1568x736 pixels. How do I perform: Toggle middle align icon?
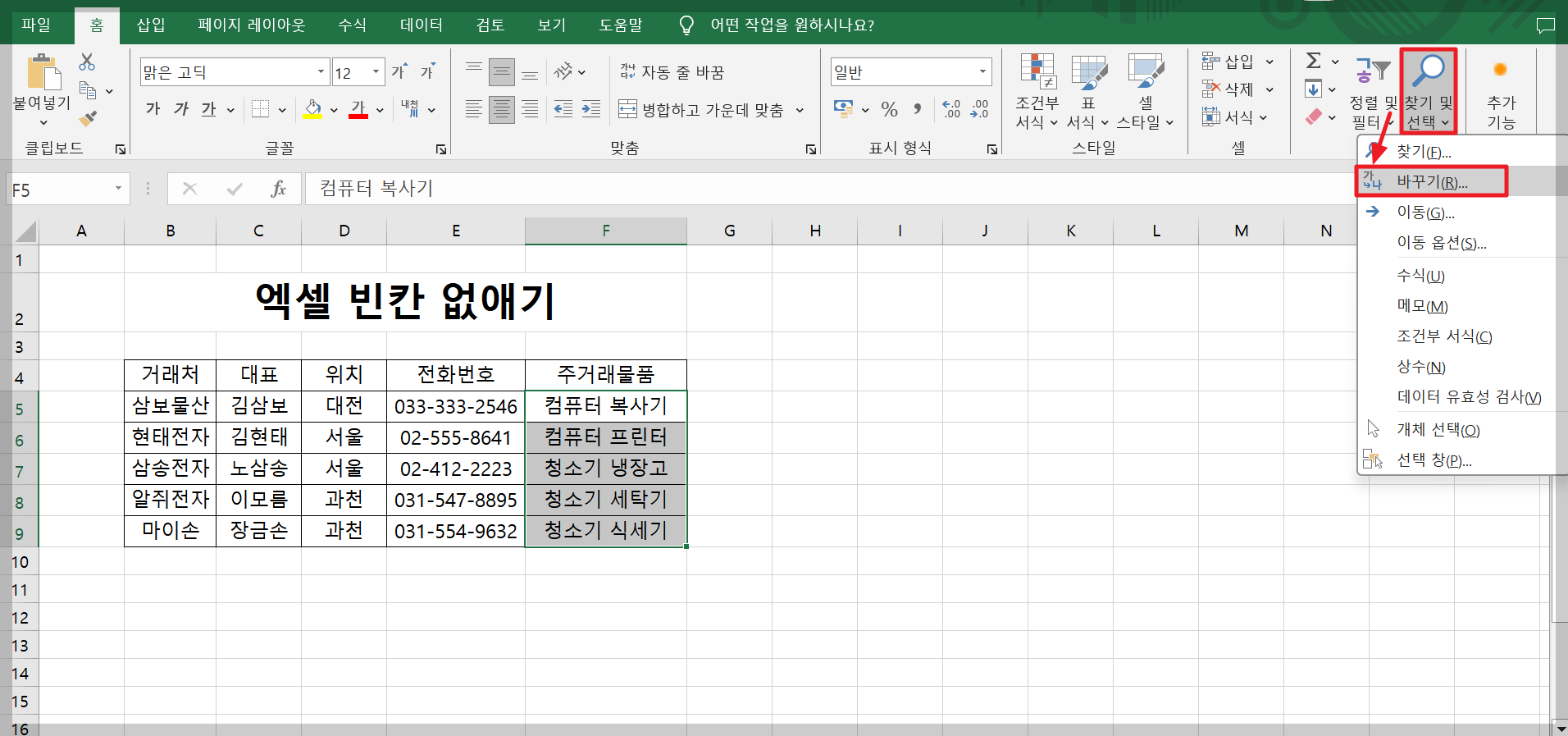[502, 72]
